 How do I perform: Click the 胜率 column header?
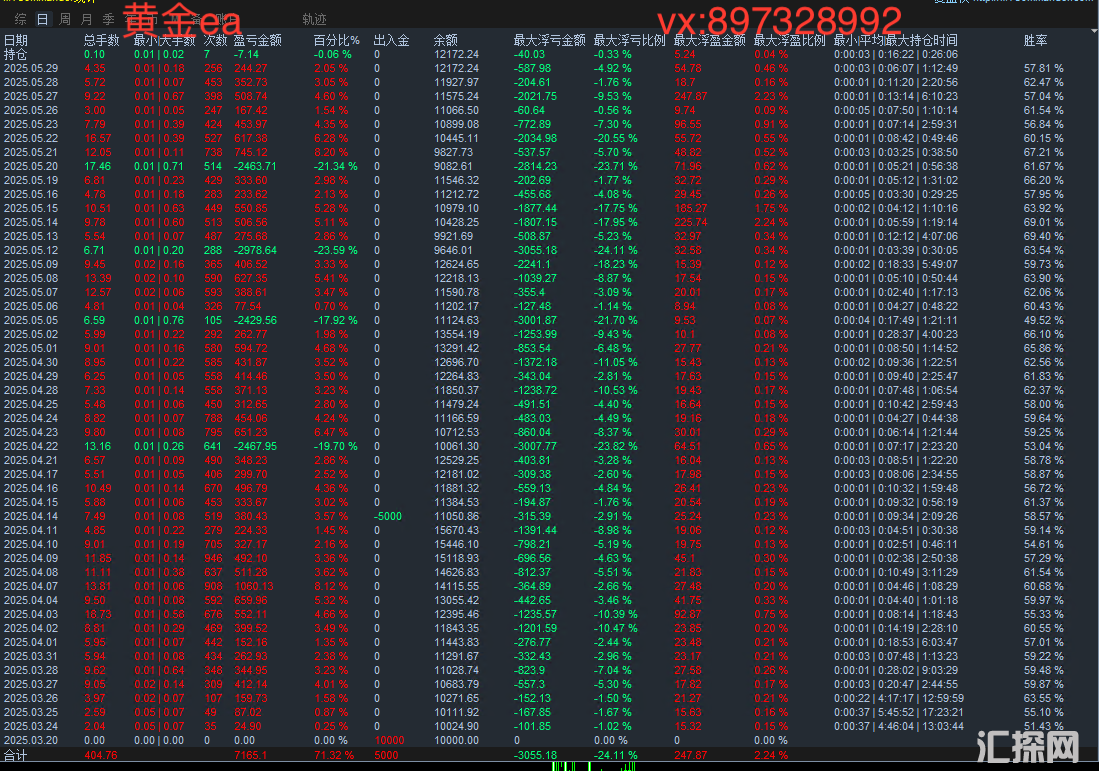[1035, 40]
